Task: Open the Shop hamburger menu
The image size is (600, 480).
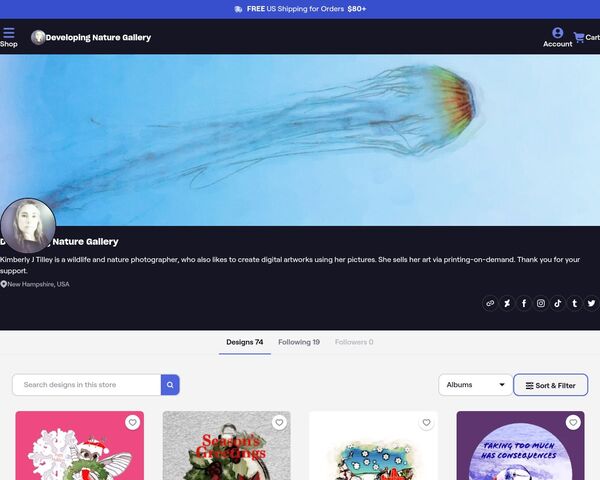Action: (8, 37)
